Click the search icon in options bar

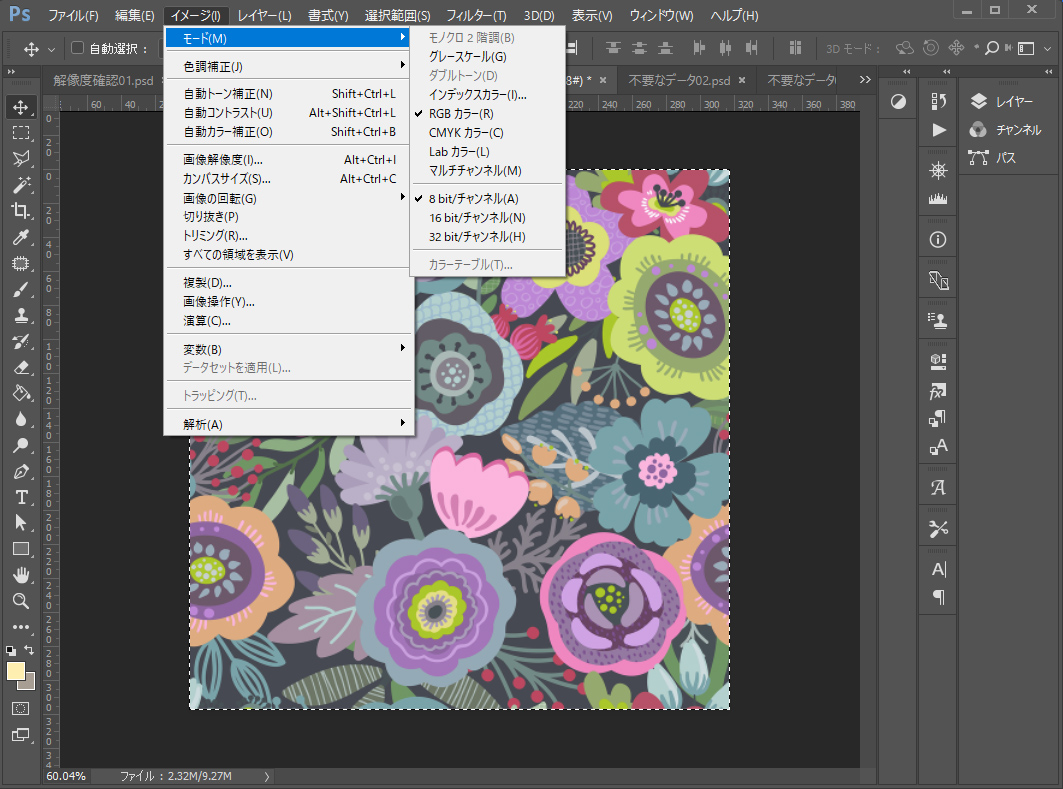992,48
